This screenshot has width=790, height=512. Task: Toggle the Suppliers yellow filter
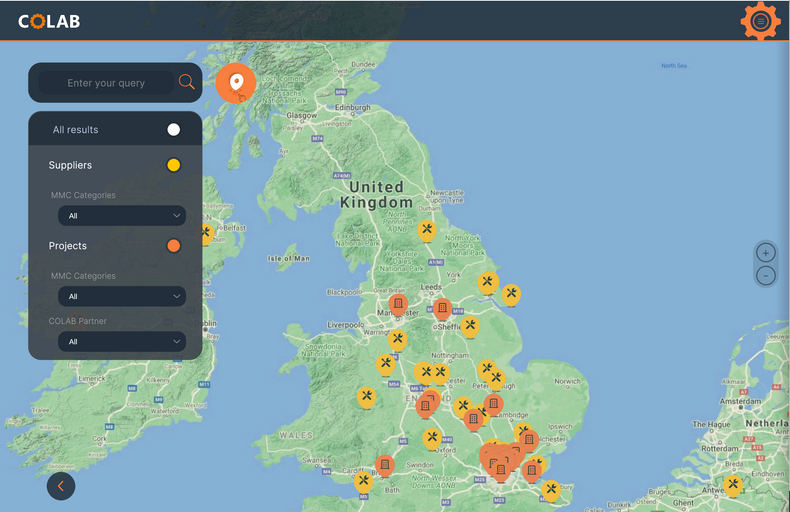coord(174,165)
